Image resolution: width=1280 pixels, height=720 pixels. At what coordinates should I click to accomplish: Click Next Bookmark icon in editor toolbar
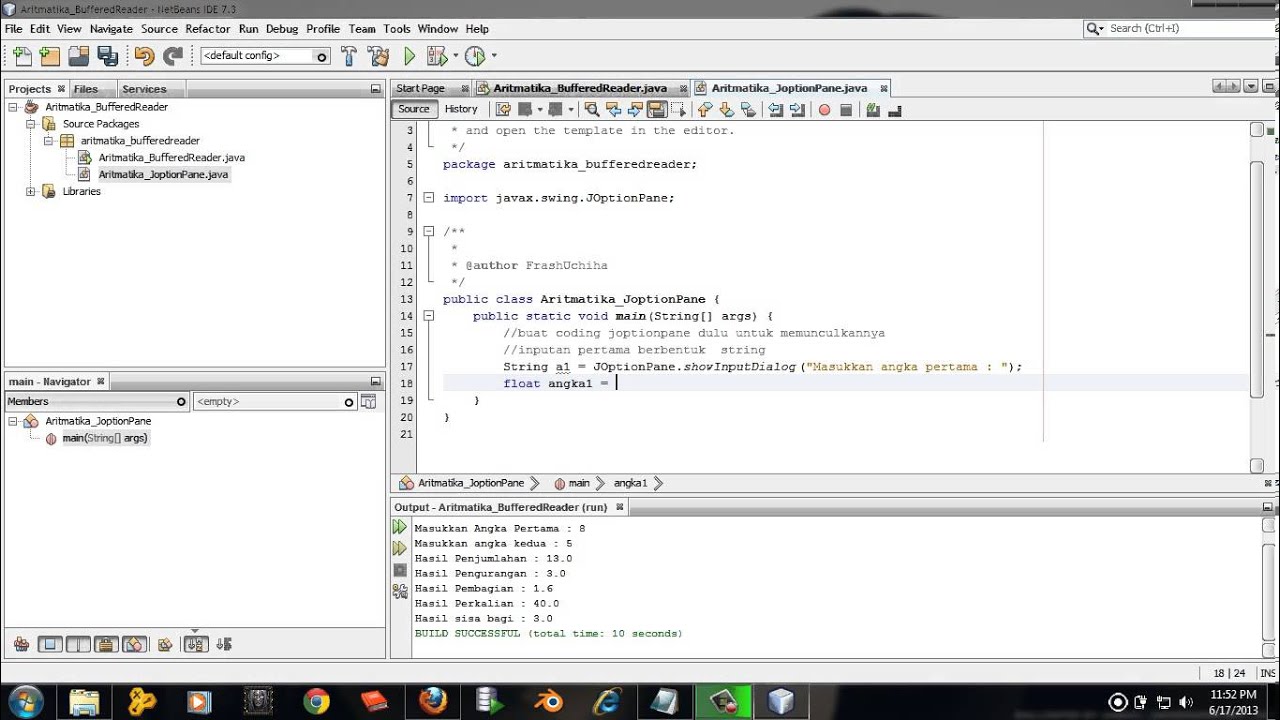pos(726,110)
